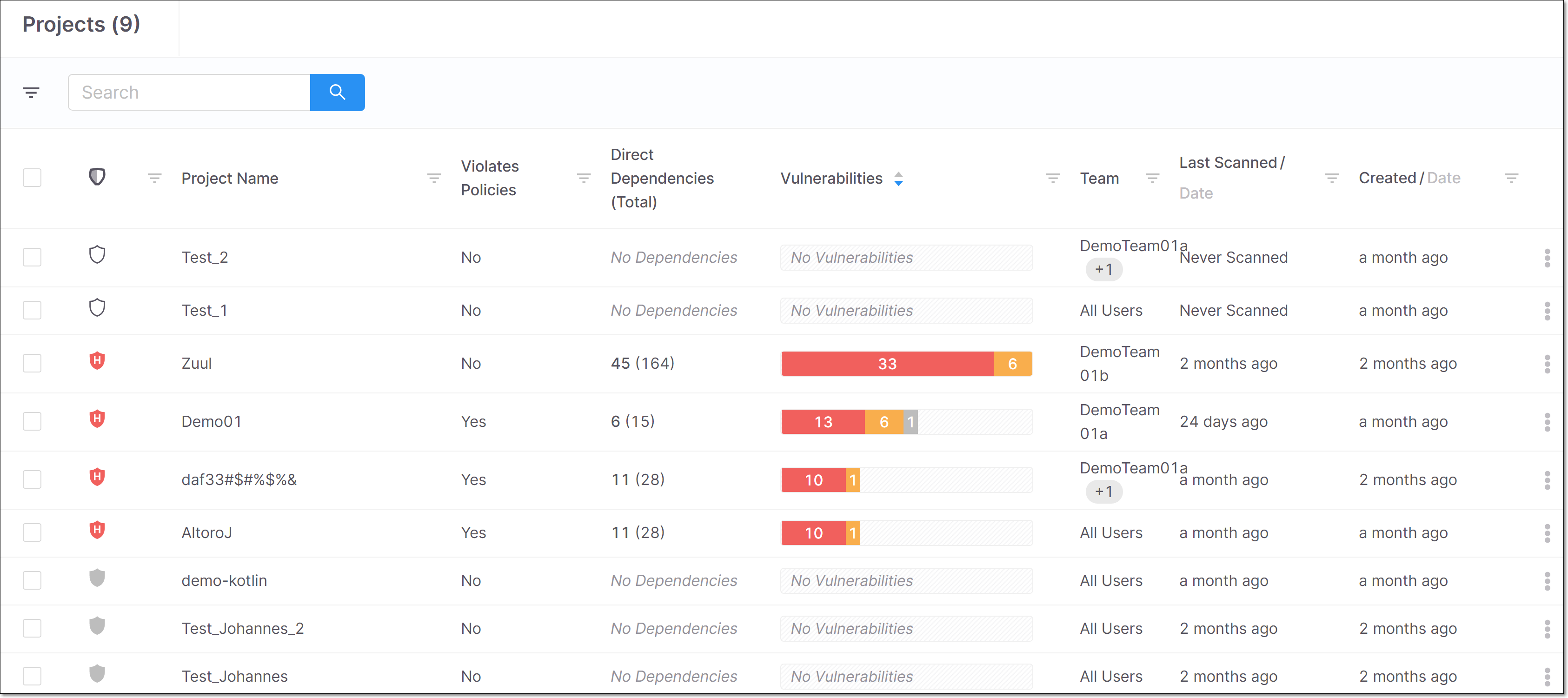This screenshot has height=698, width=1568.
Task: Open the three-dot menu for AltoroJ
Action: point(1547,533)
